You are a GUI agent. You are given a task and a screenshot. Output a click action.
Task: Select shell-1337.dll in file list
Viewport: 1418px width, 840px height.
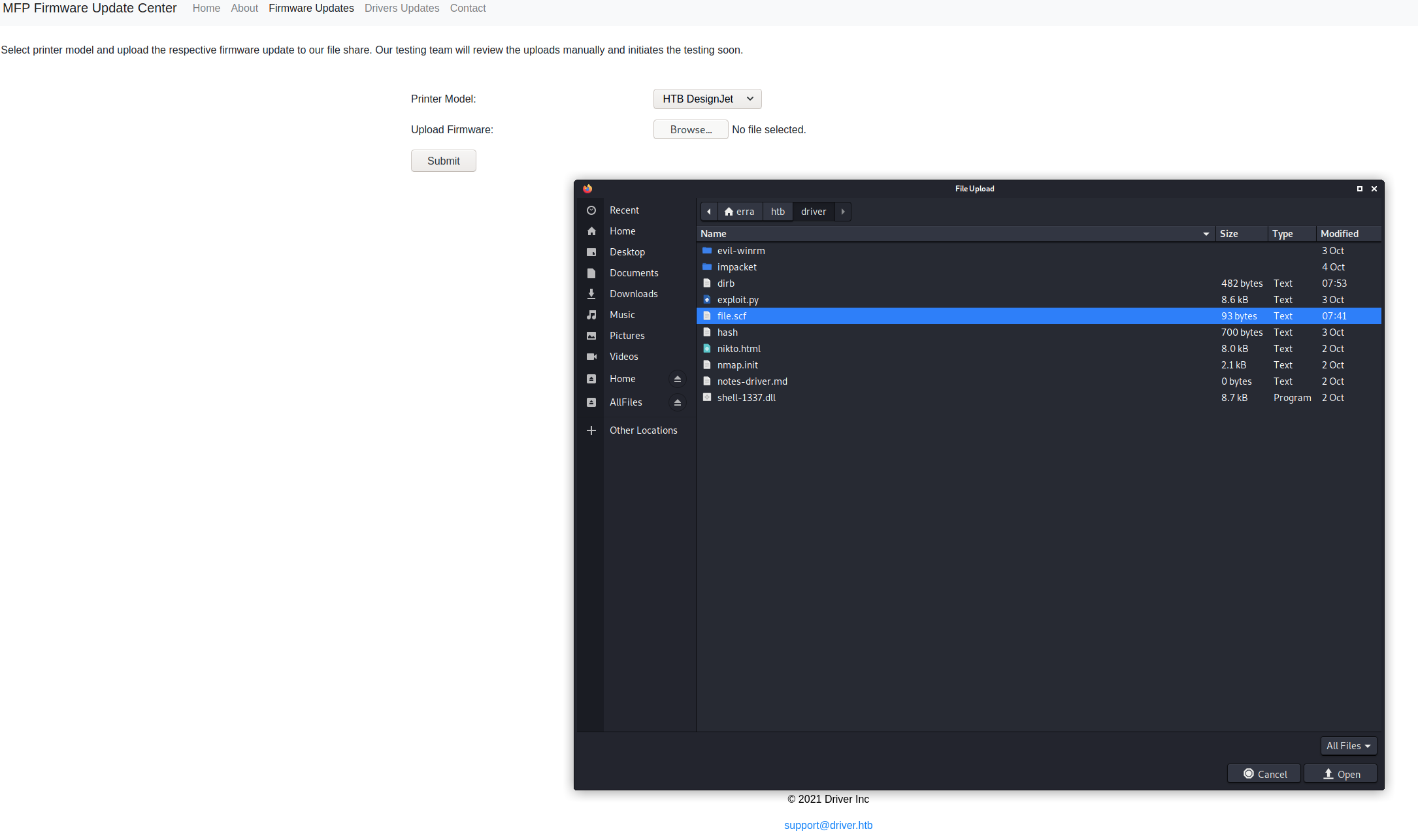pos(746,398)
